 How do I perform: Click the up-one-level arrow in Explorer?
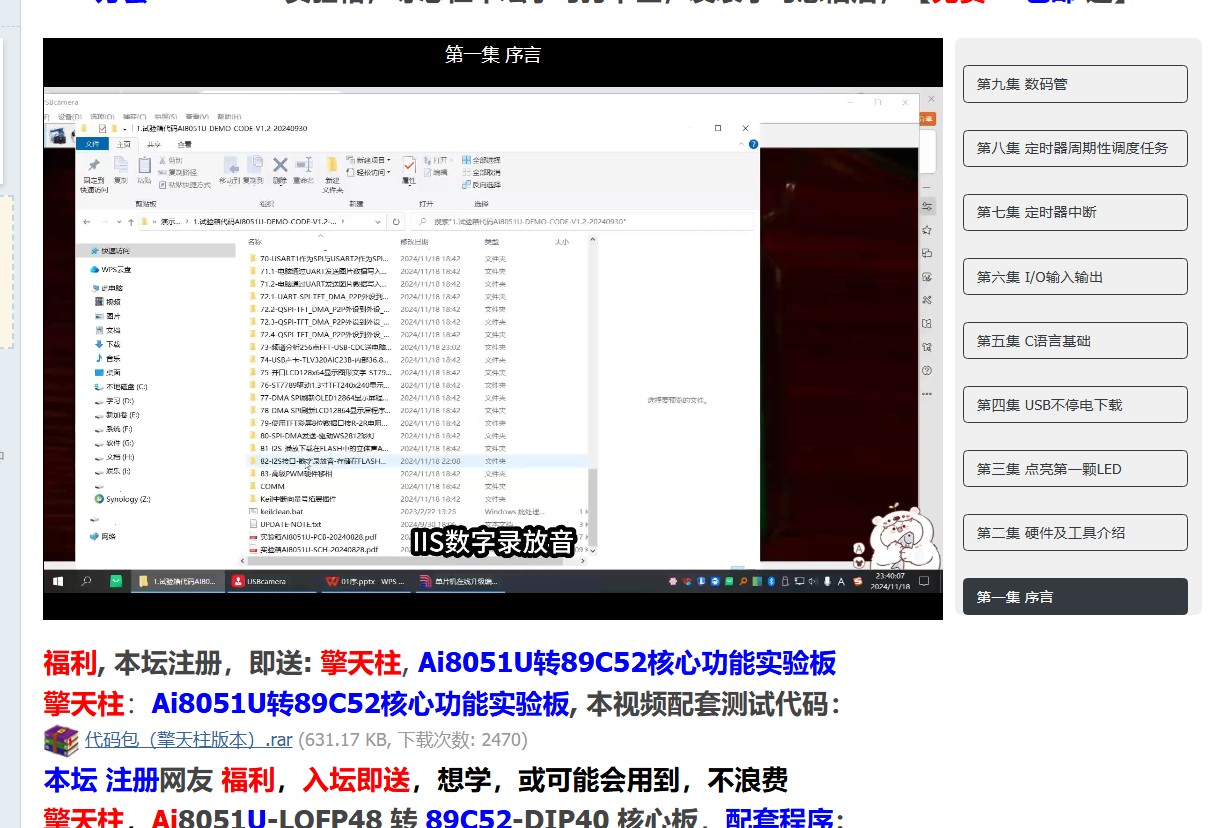(132, 221)
